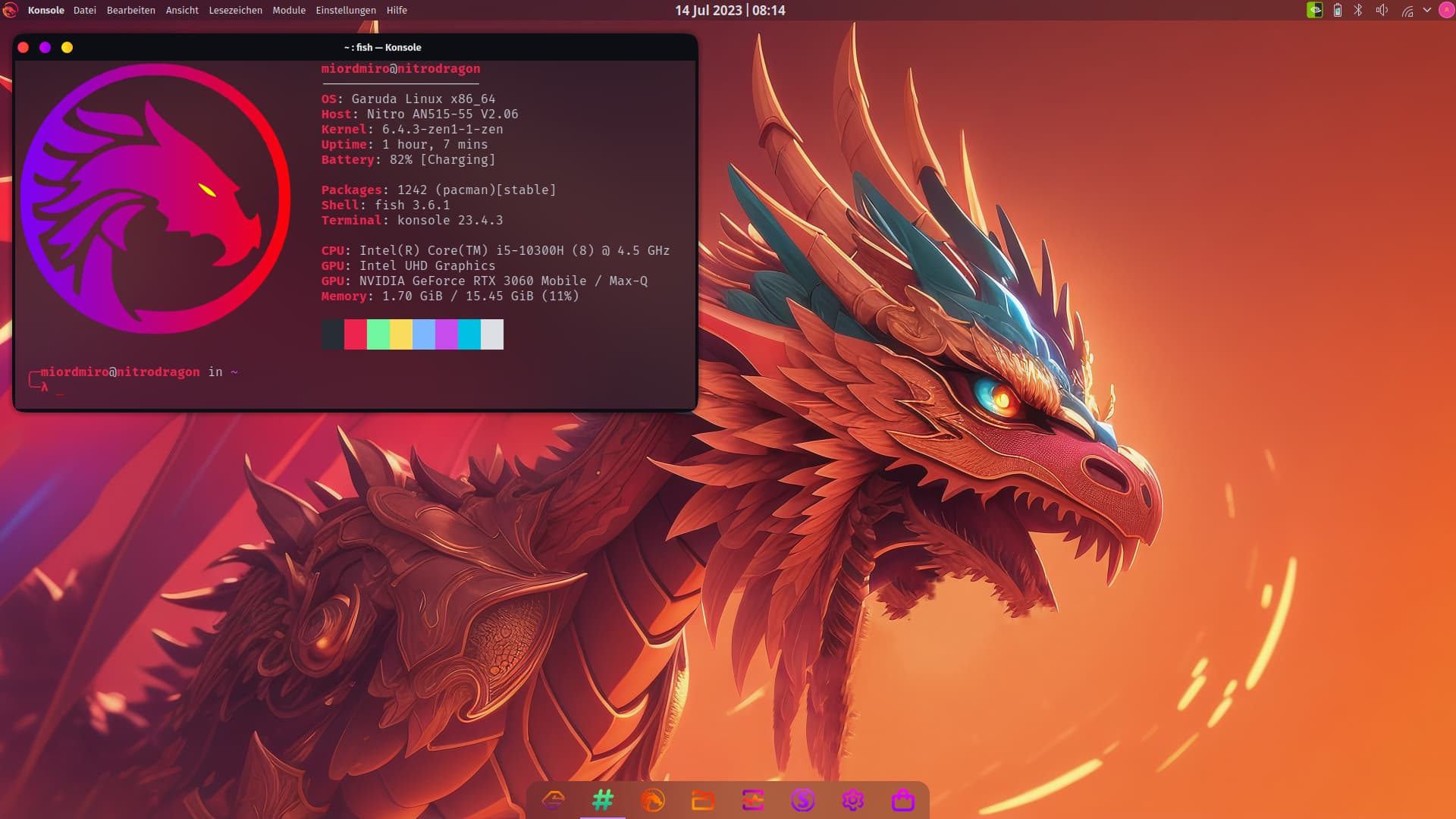Image resolution: width=1456 pixels, height=819 pixels.
Task: Open the Einstellungen menu
Action: 346,10
